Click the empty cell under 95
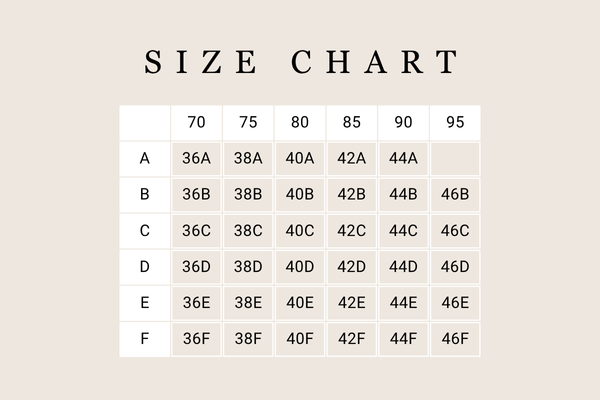The image size is (600, 400). 455,158
